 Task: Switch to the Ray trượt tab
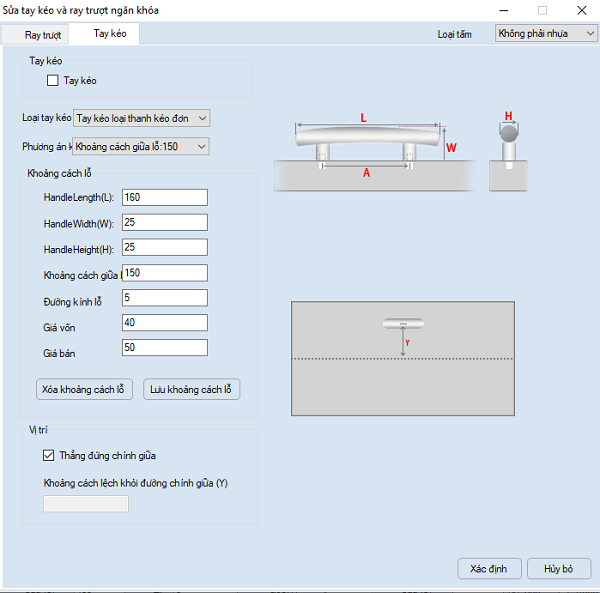click(x=42, y=34)
